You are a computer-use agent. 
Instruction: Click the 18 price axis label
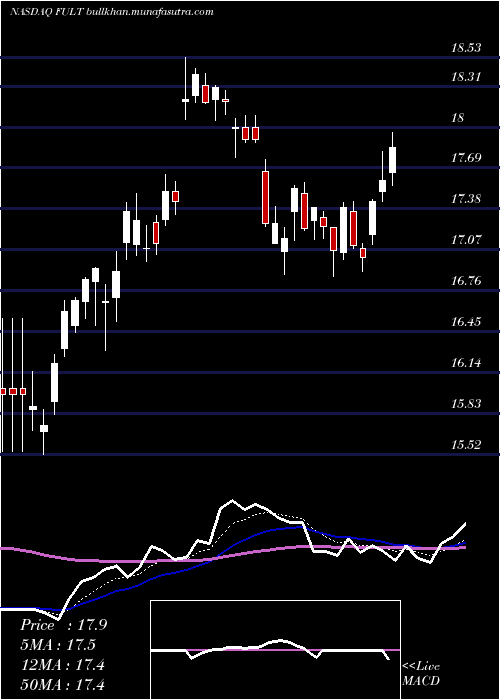pos(458,118)
